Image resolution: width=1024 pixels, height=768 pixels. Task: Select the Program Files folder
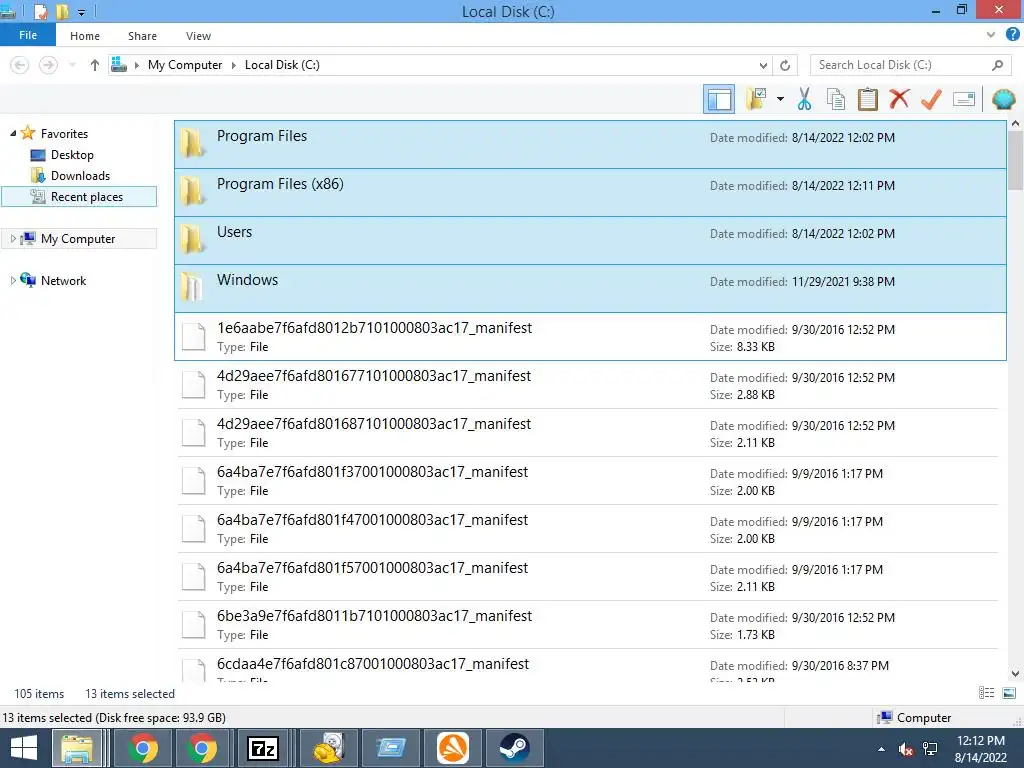[x=590, y=144]
